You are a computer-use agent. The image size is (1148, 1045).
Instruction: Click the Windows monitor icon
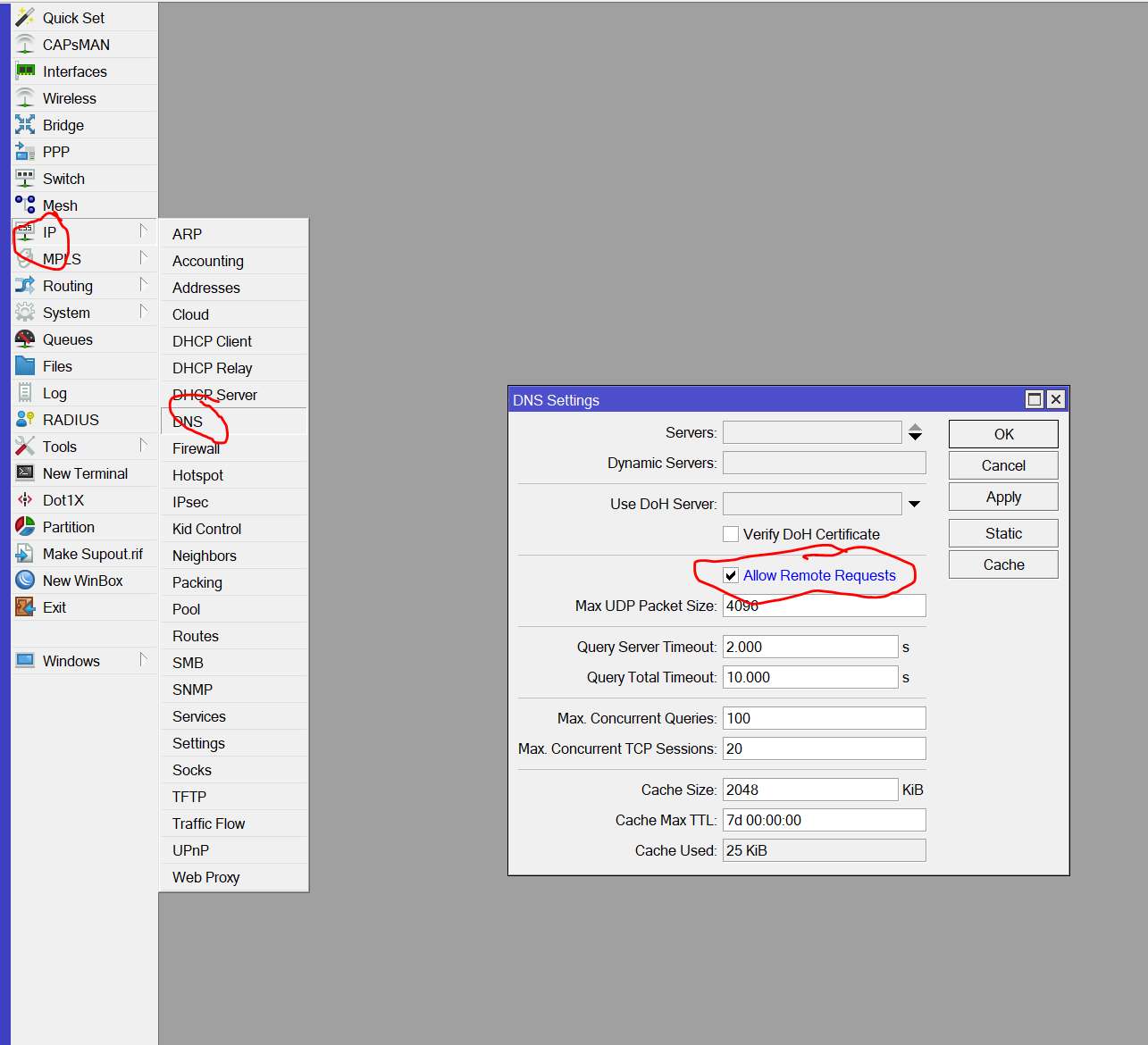tap(25, 660)
